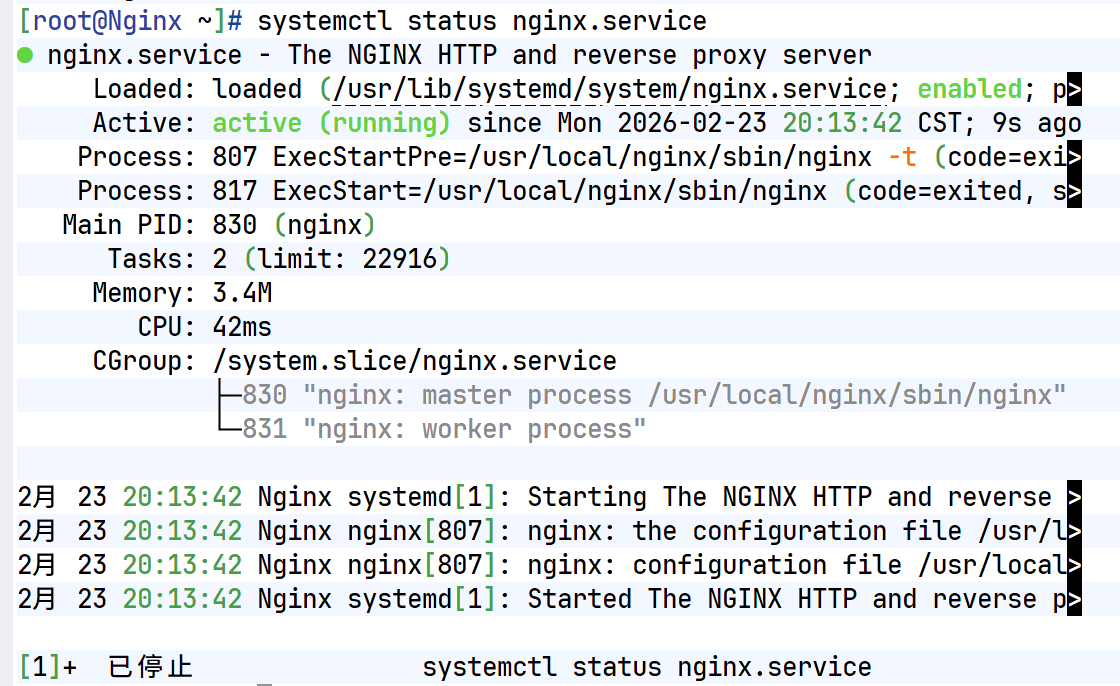Click the ExecStartPre path for process 807
Screen dimensions: 1120x686
tap(670, 157)
